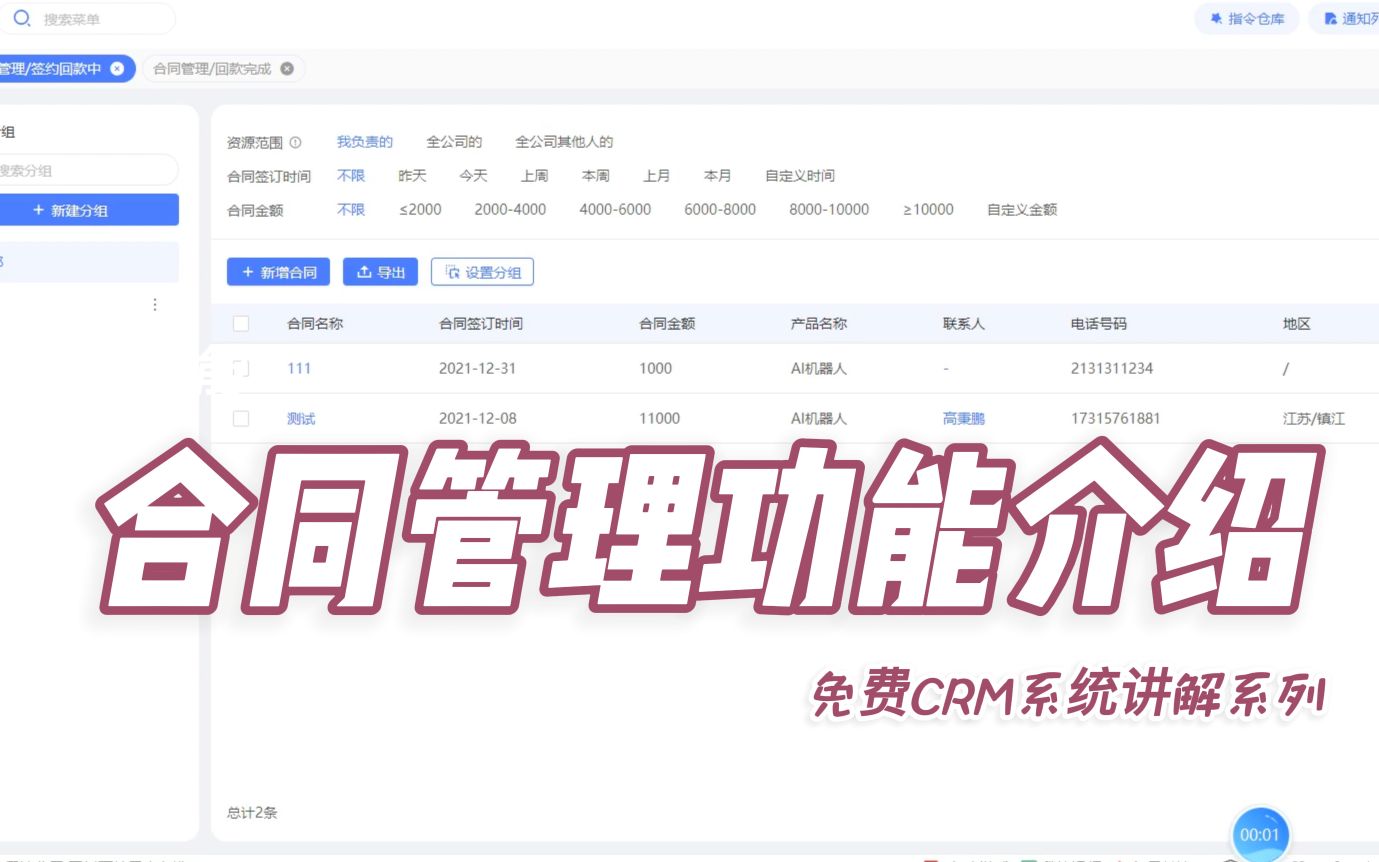Click the 新增合同 button
1379x862 pixels.
point(278,272)
